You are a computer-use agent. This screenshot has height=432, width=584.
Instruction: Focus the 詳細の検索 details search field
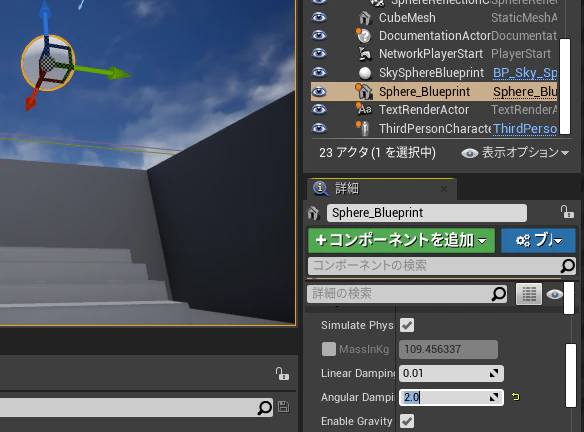click(x=399, y=294)
